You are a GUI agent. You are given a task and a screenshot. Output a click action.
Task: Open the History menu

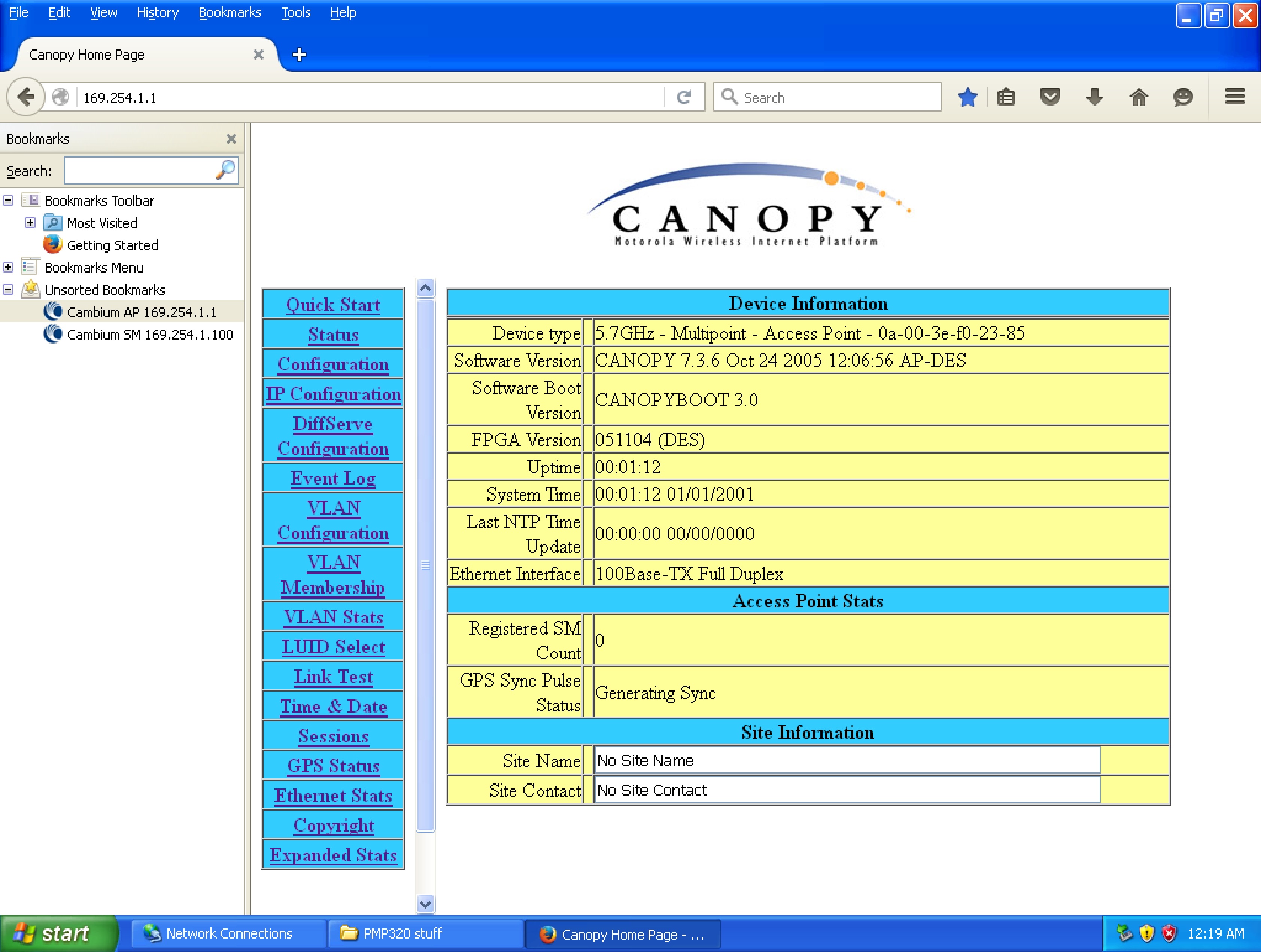point(157,12)
